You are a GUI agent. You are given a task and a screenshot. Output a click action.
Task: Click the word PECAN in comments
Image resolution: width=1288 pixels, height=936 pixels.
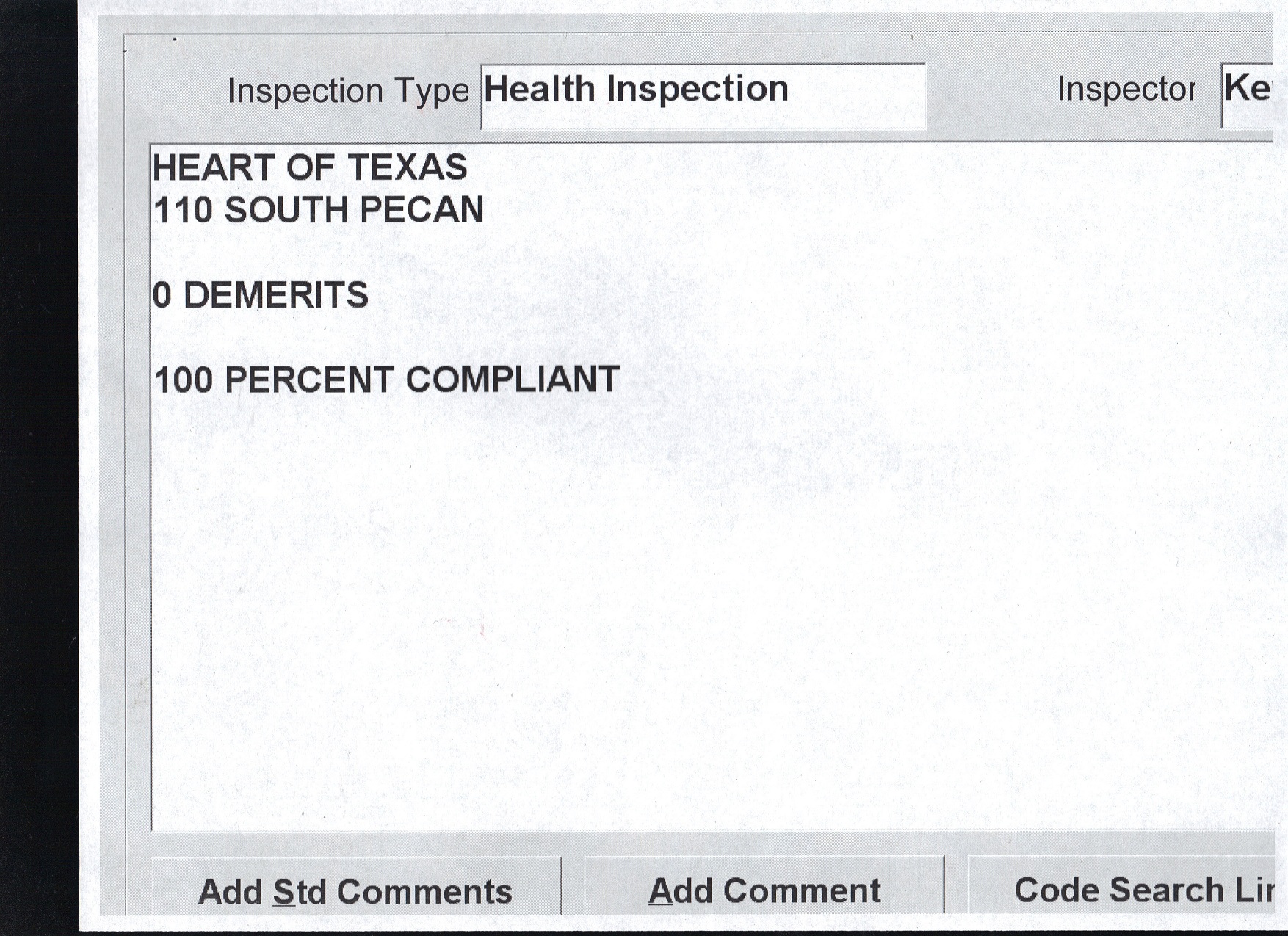tap(422, 210)
